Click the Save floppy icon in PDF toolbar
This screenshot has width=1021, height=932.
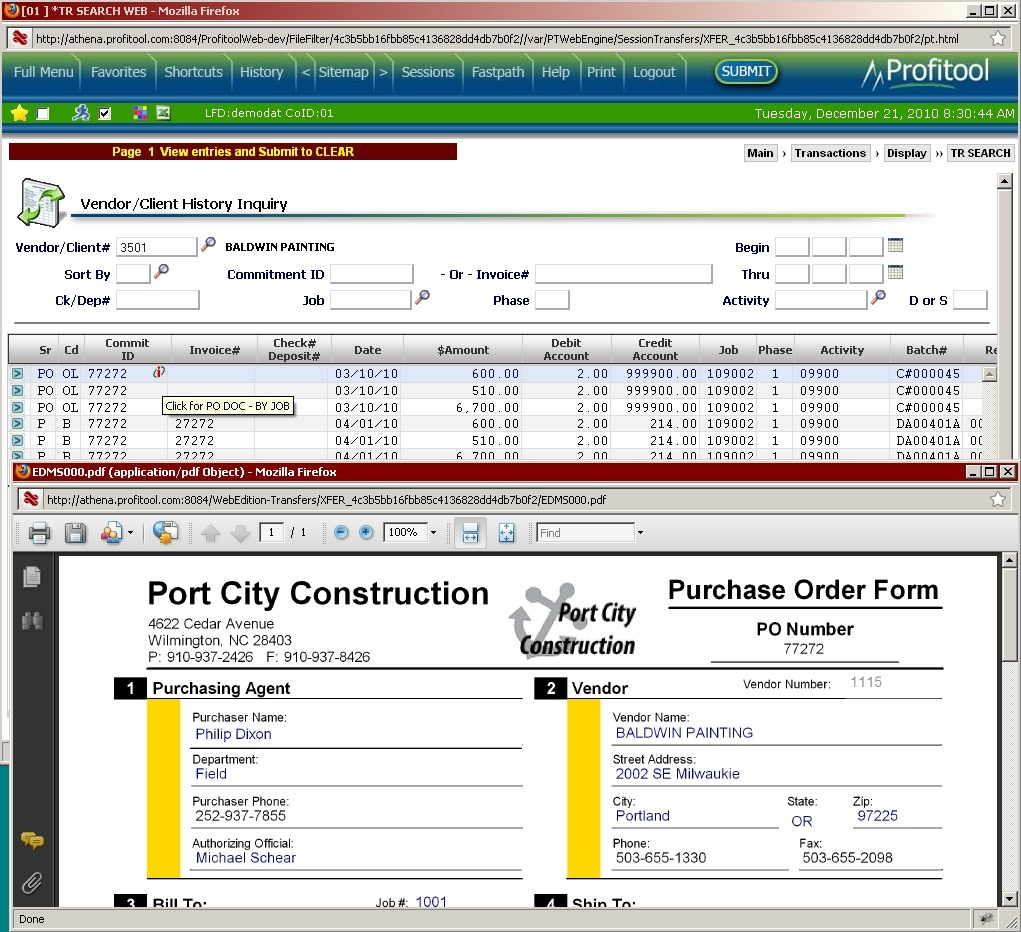[75, 533]
